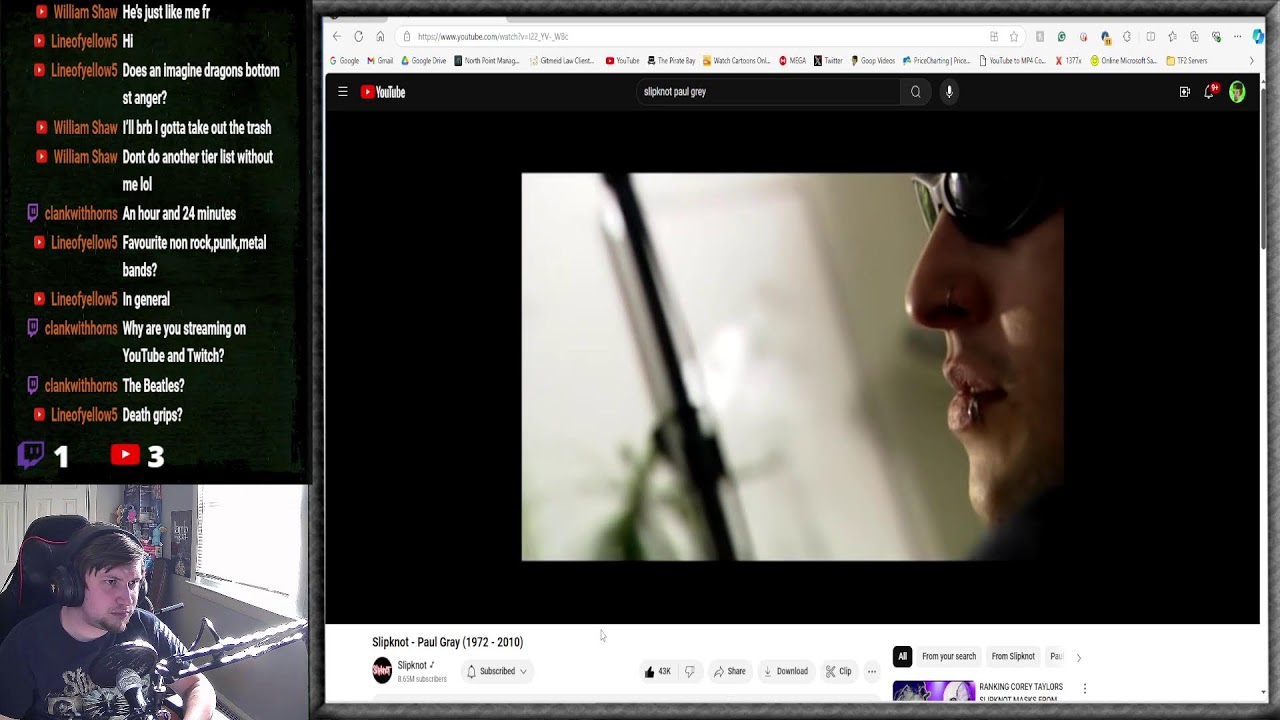The height and width of the screenshot is (720, 1280).
Task: Click the streamer webcam feed
Action: coord(154,602)
